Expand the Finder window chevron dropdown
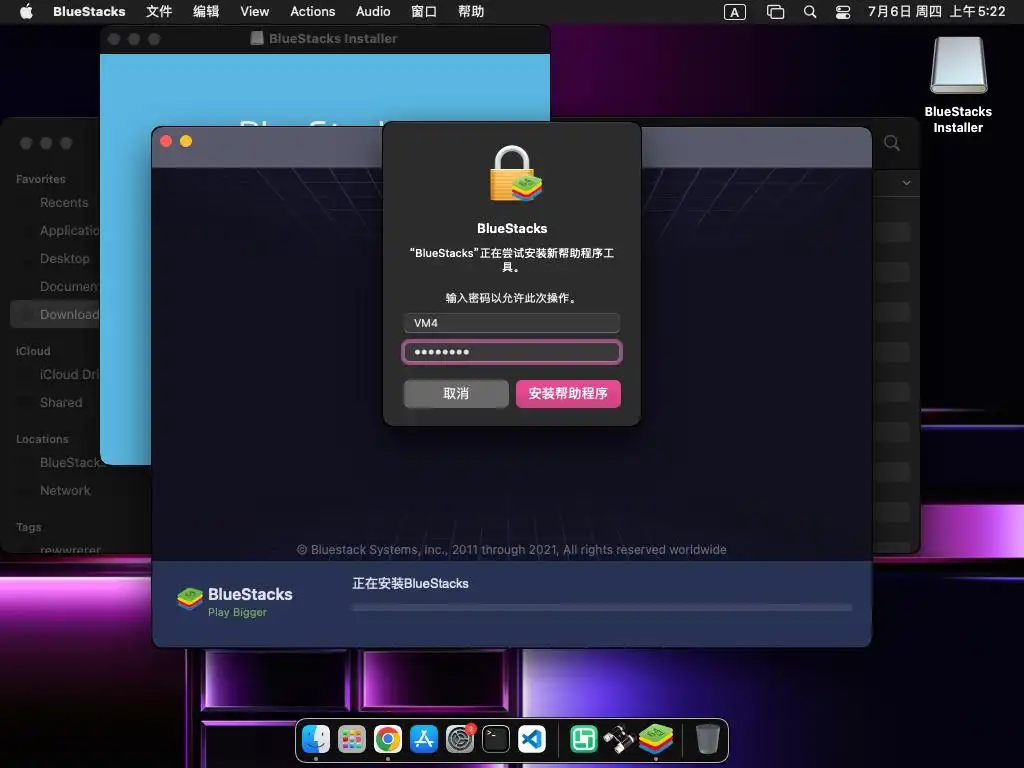This screenshot has width=1024, height=768. pos(906,183)
